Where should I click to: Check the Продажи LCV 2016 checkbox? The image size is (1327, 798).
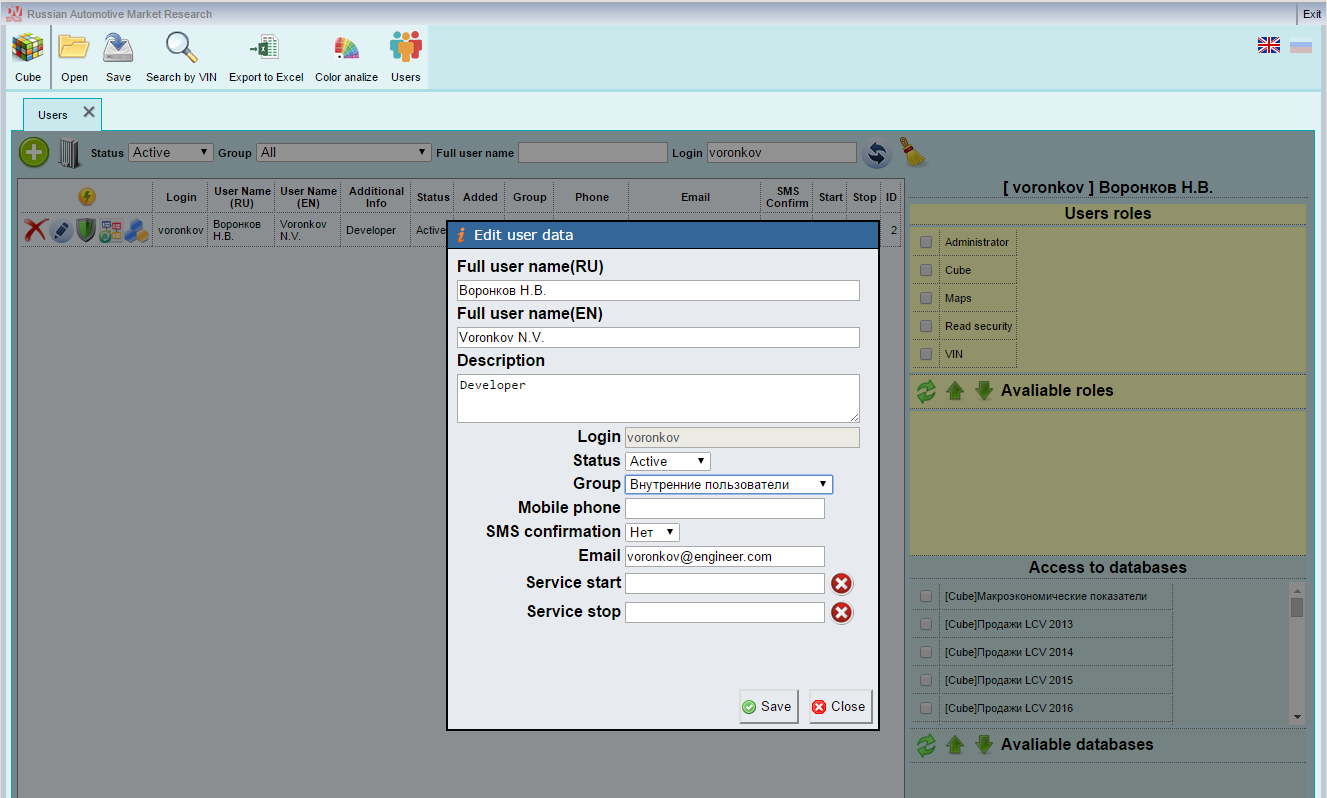[x=926, y=708]
